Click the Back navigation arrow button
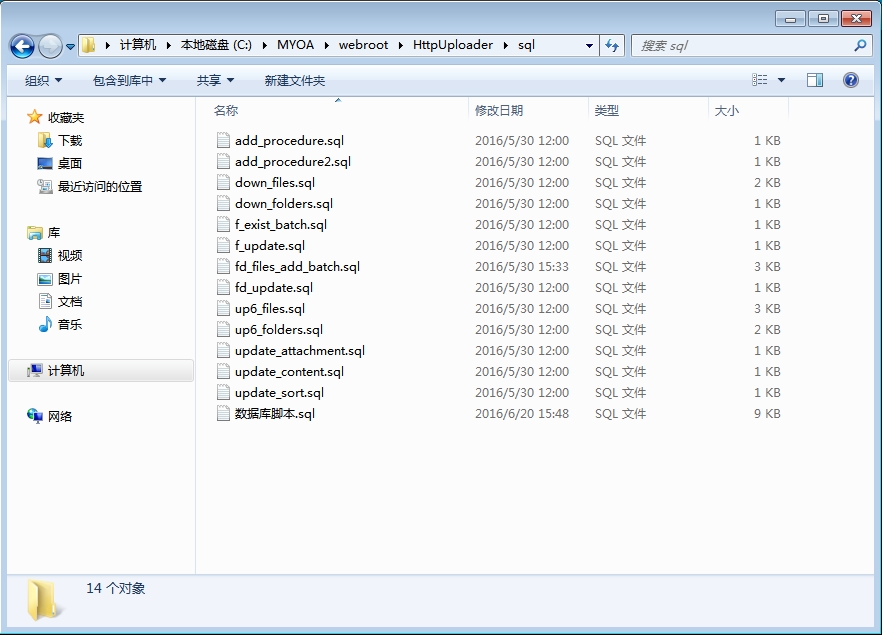 click(x=23, y=46)
